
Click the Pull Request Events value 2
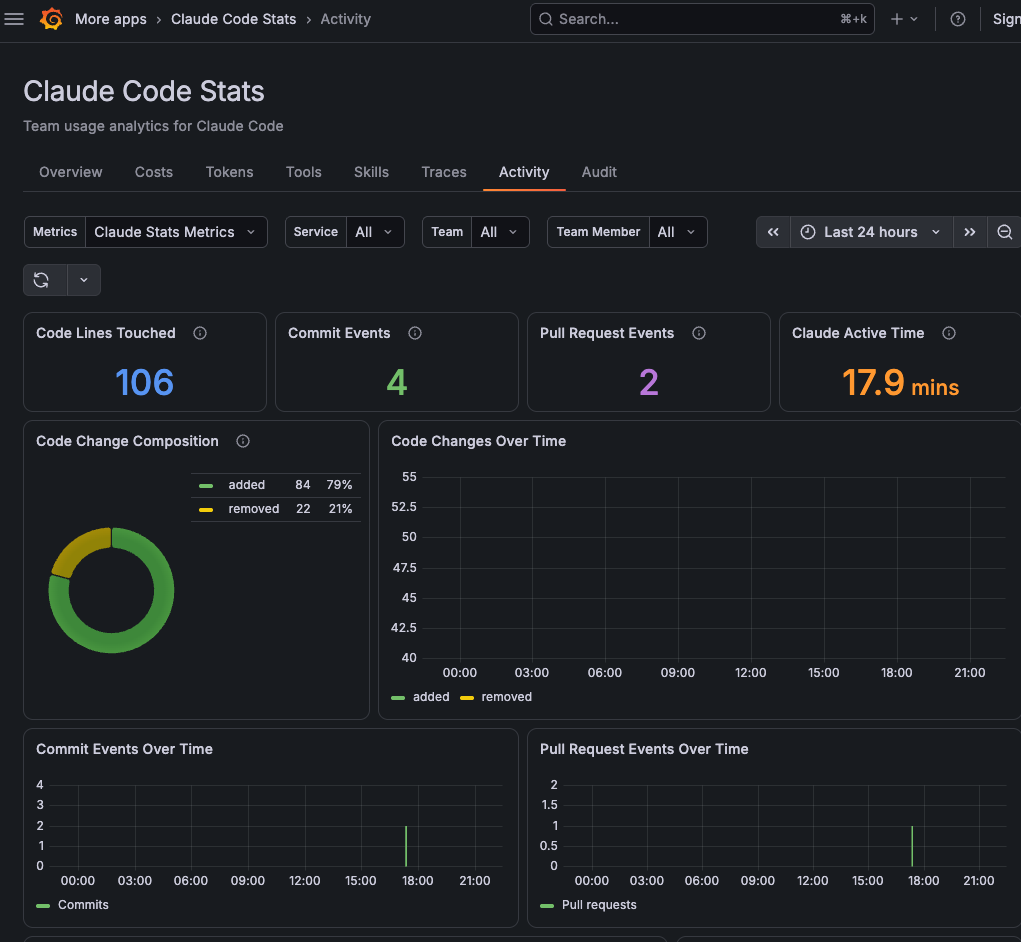point(649,382)
